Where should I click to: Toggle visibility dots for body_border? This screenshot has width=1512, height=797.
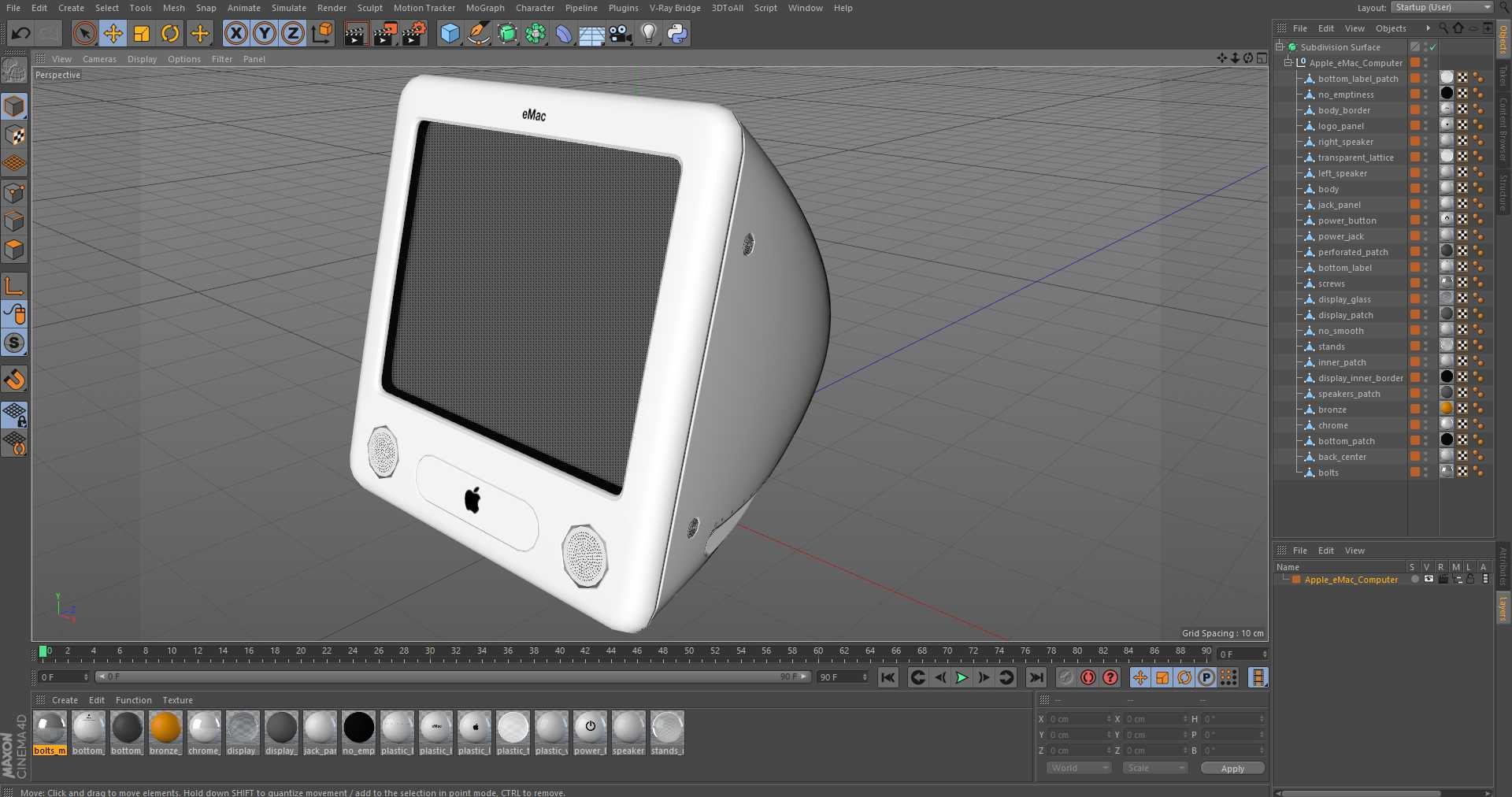pyautogui.click(x=1426, y=109)
